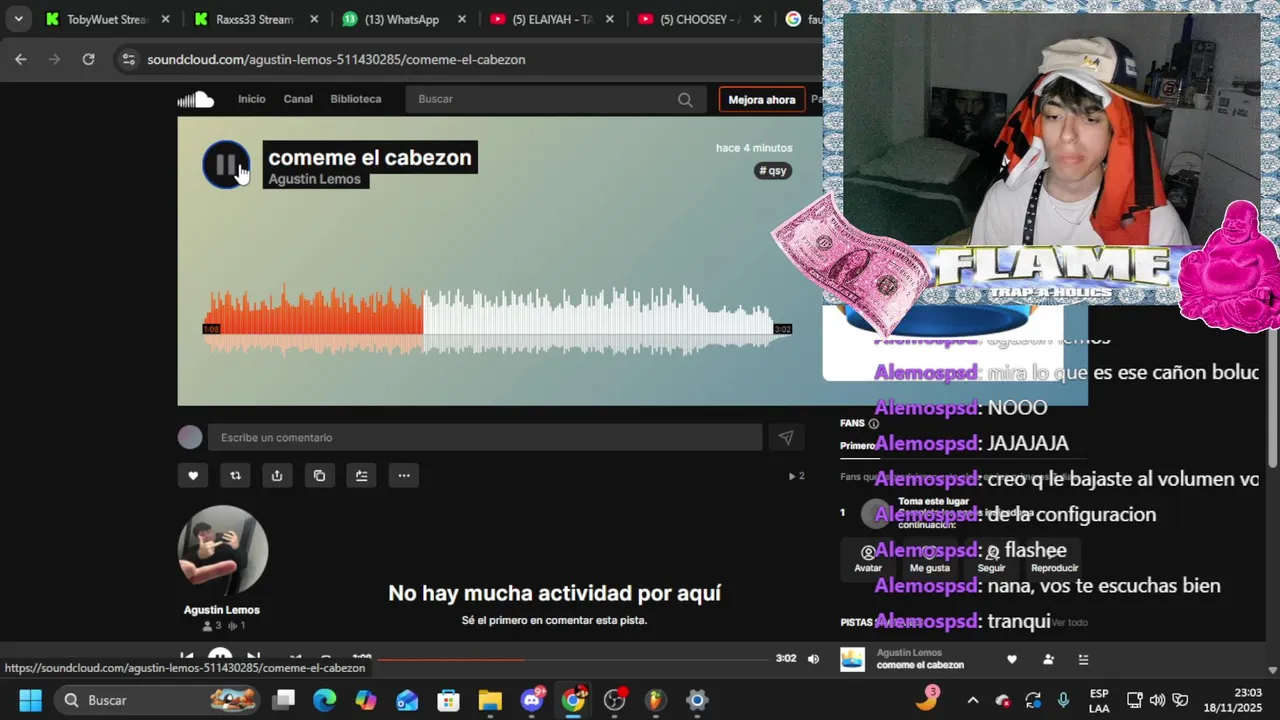1280x720 pixels.
Task: Open Copilot from the taskbar
Action: point(366,700)
